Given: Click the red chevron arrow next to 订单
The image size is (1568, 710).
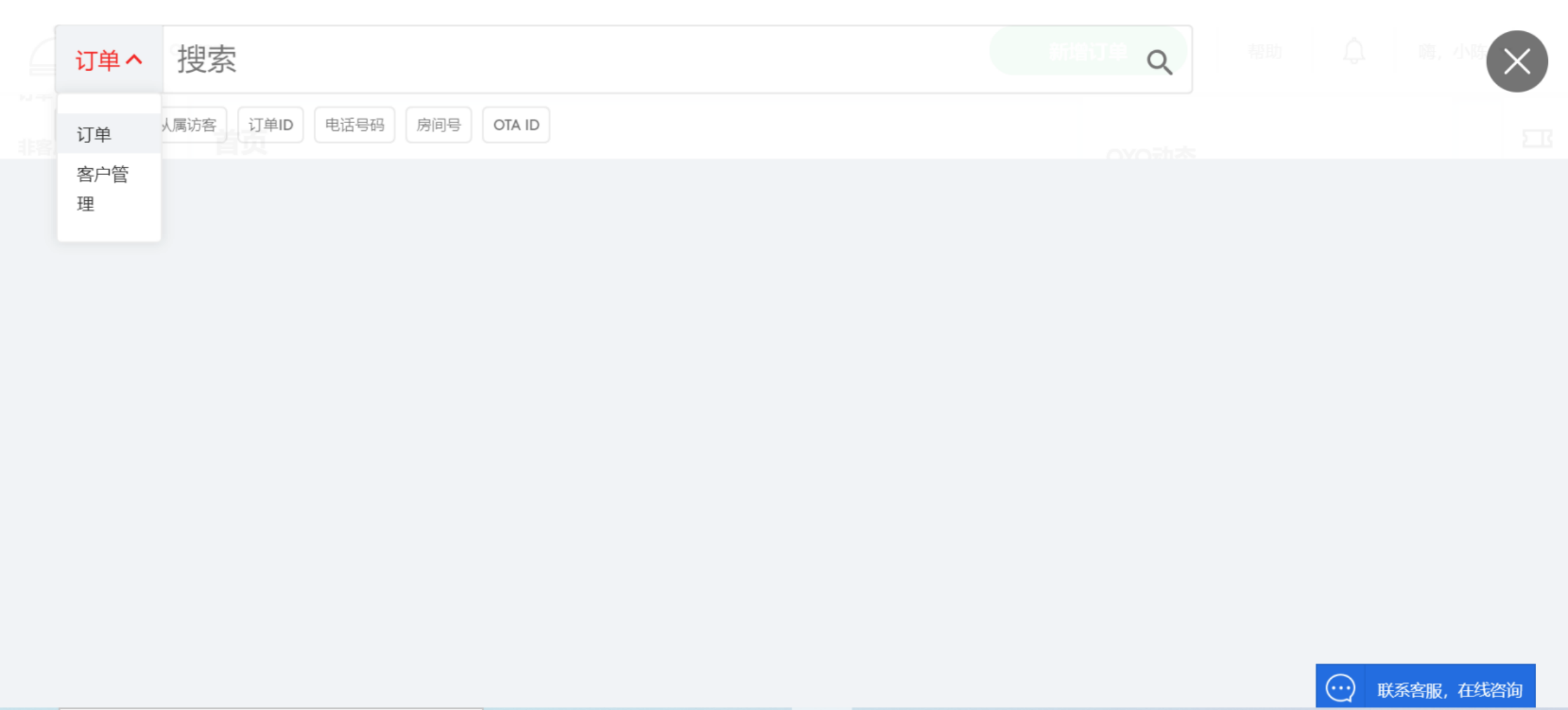Looking at the screenshot, I should pos(134,59).
